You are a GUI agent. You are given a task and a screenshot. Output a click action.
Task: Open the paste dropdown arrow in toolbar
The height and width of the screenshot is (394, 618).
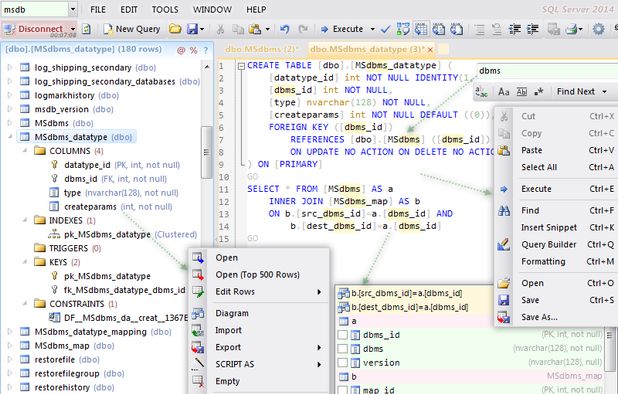268,29
